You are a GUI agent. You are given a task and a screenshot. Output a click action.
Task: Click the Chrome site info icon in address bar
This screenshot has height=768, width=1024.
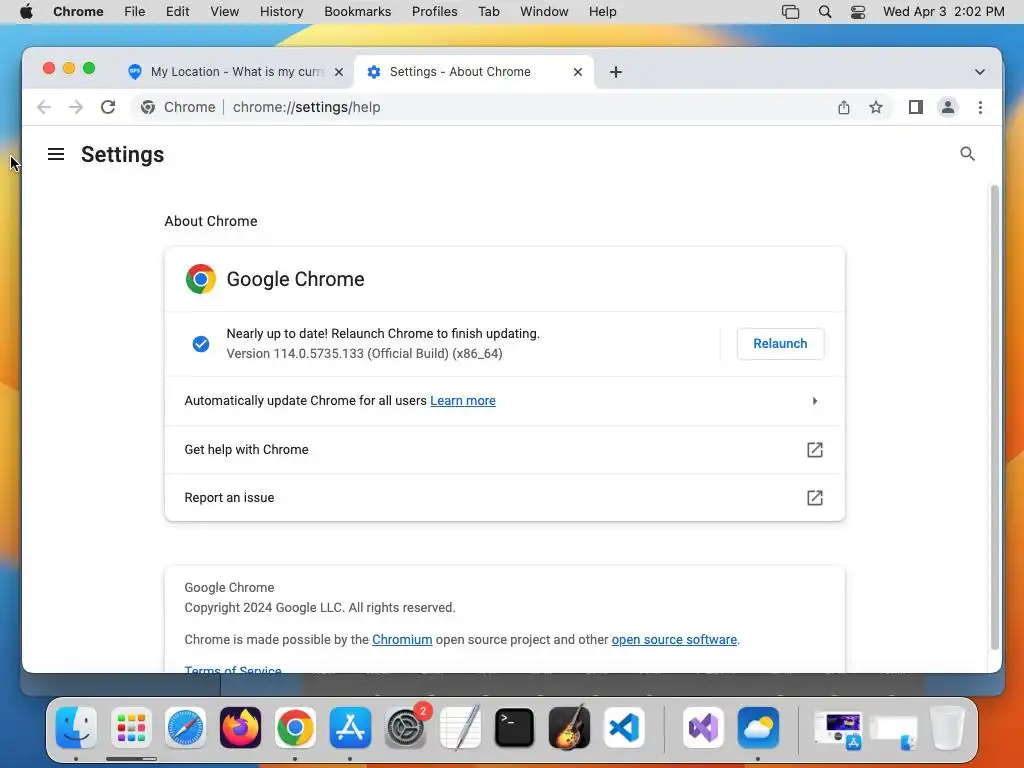(148, 107)
